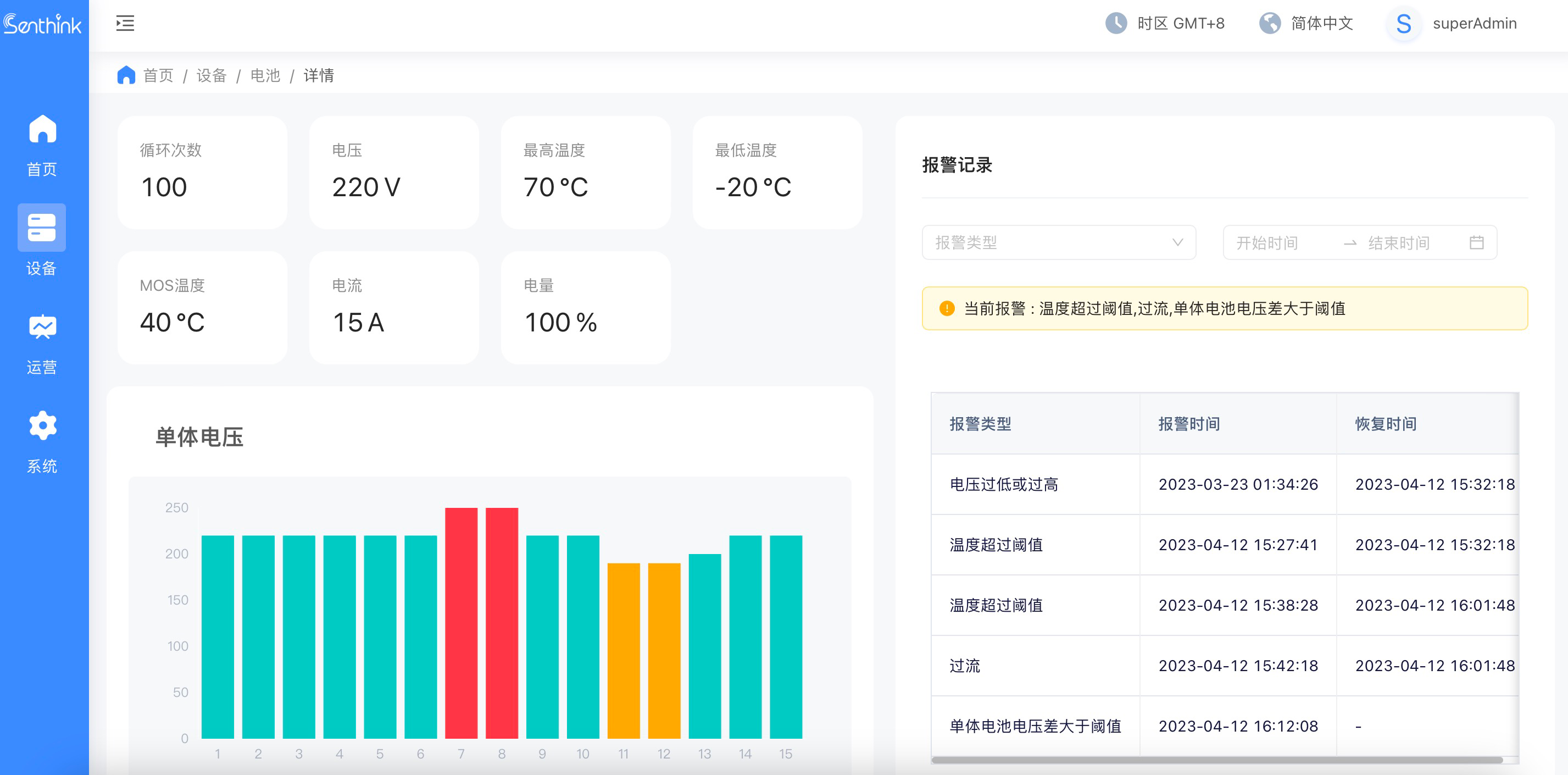The image size is (1568, 775).
Task: Click the calendar icon in date range
Action: click(1476, 243)
